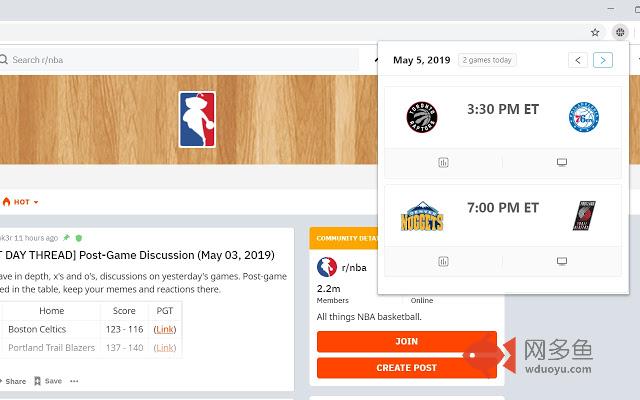The width and height of the screenshot is (640, 400).
Task: Click the Share button on post
Action: (x=13, y=381)
